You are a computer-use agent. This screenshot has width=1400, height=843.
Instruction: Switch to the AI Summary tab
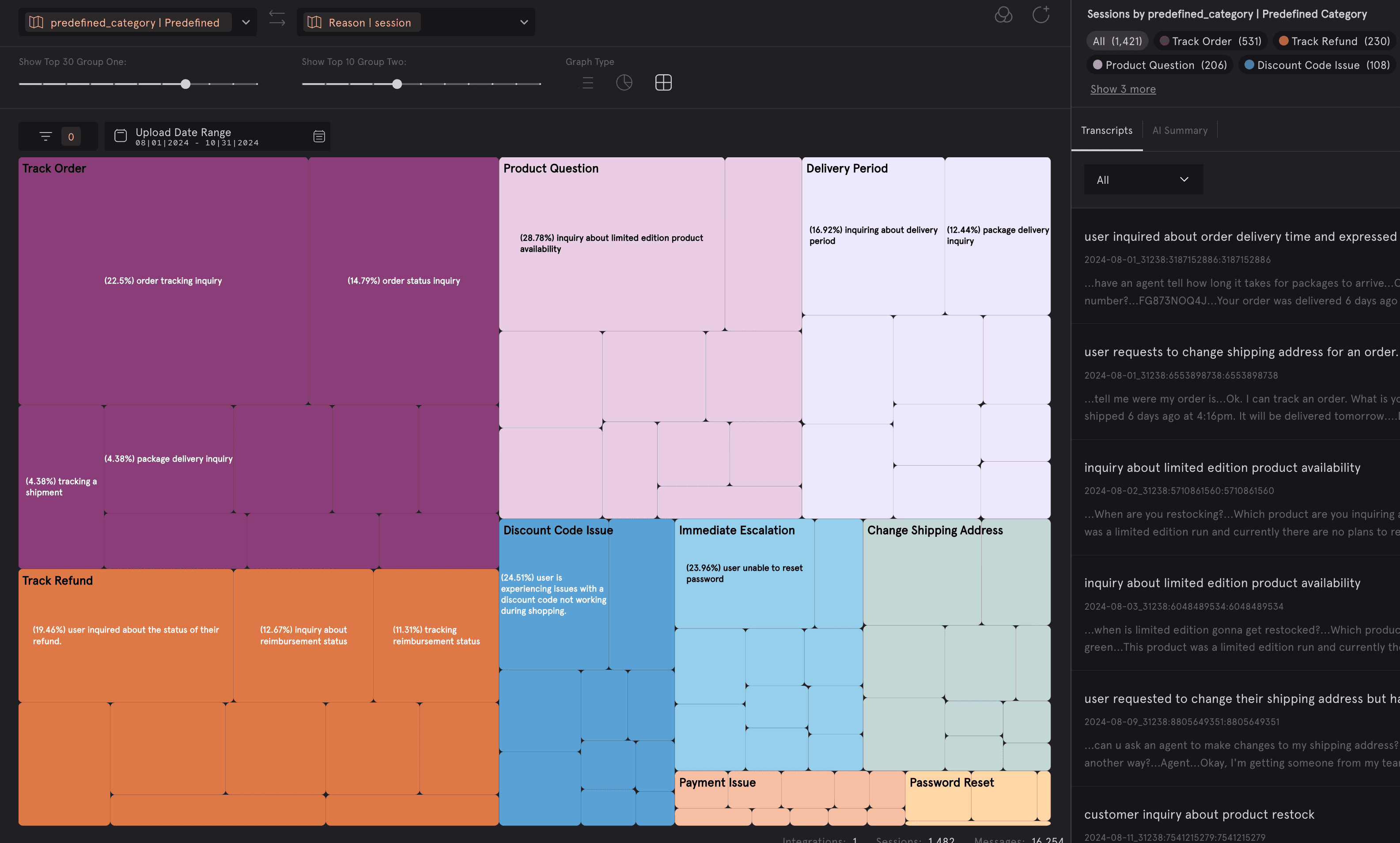pos(1179,131)
